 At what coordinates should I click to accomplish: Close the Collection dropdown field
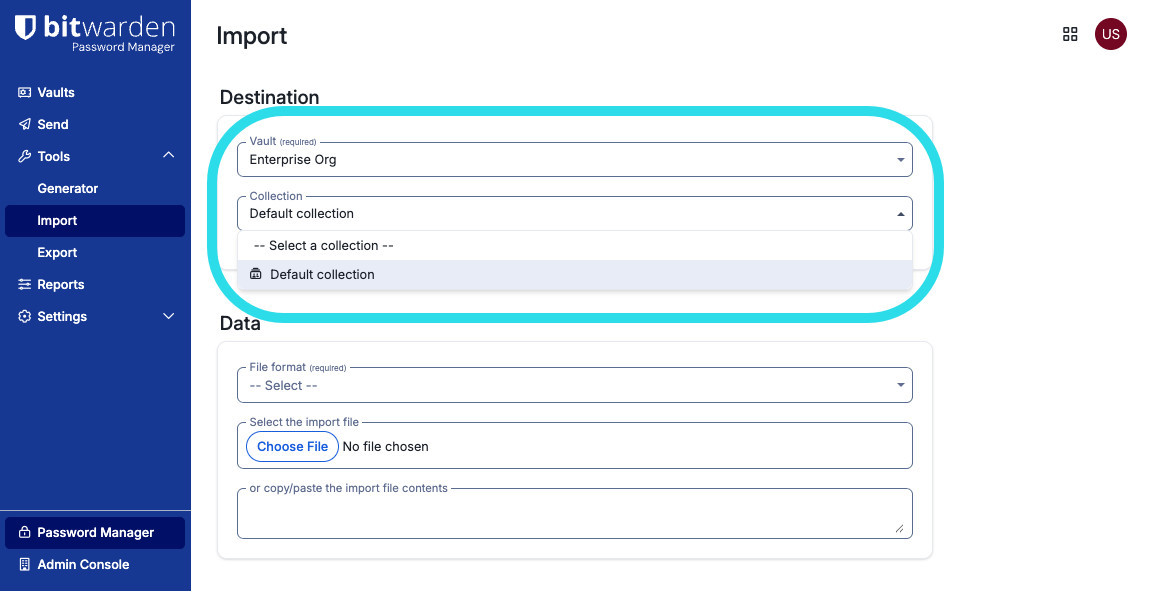click(x=574, y=213)
